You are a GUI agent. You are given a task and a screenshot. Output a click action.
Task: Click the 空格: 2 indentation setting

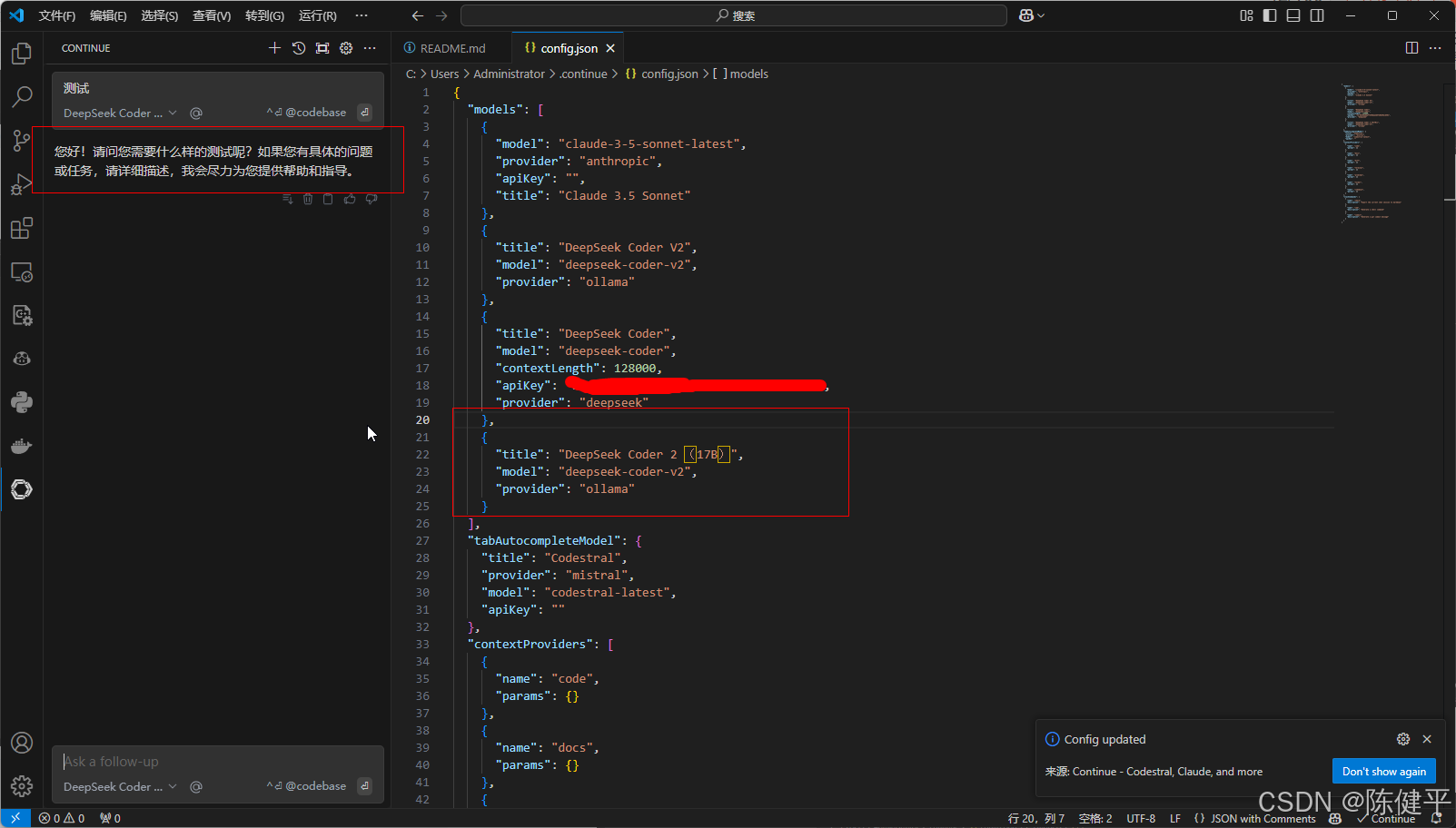coord(1095,818)
